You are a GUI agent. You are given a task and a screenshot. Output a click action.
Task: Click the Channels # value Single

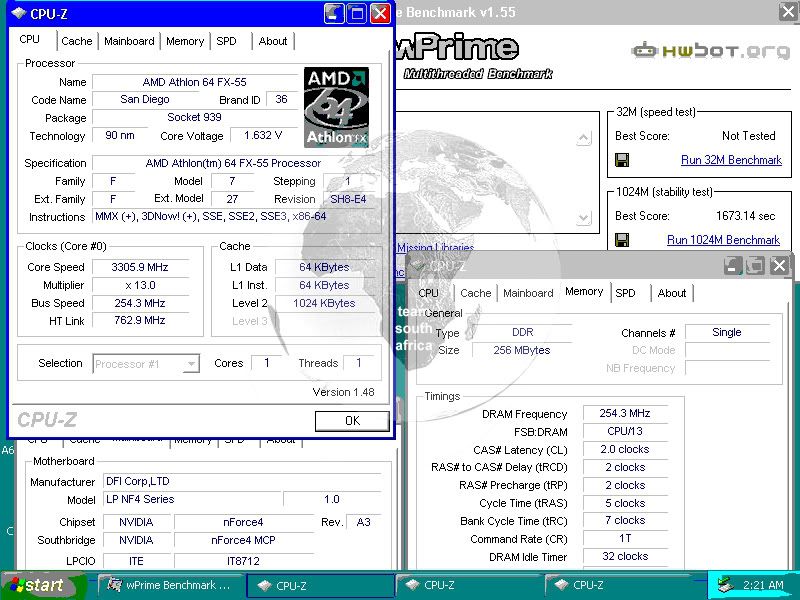pyautogui.click(x=727, y=332)
